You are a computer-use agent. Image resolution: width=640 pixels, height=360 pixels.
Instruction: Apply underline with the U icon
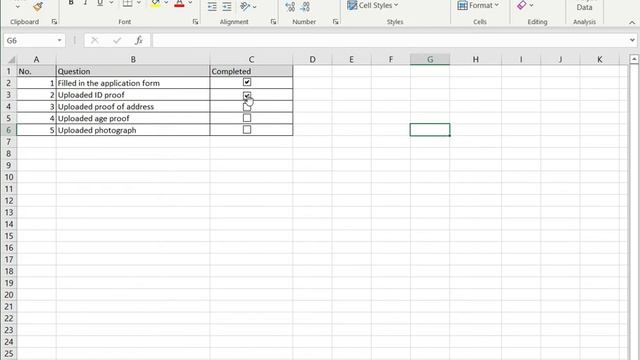tap(100, 3)
